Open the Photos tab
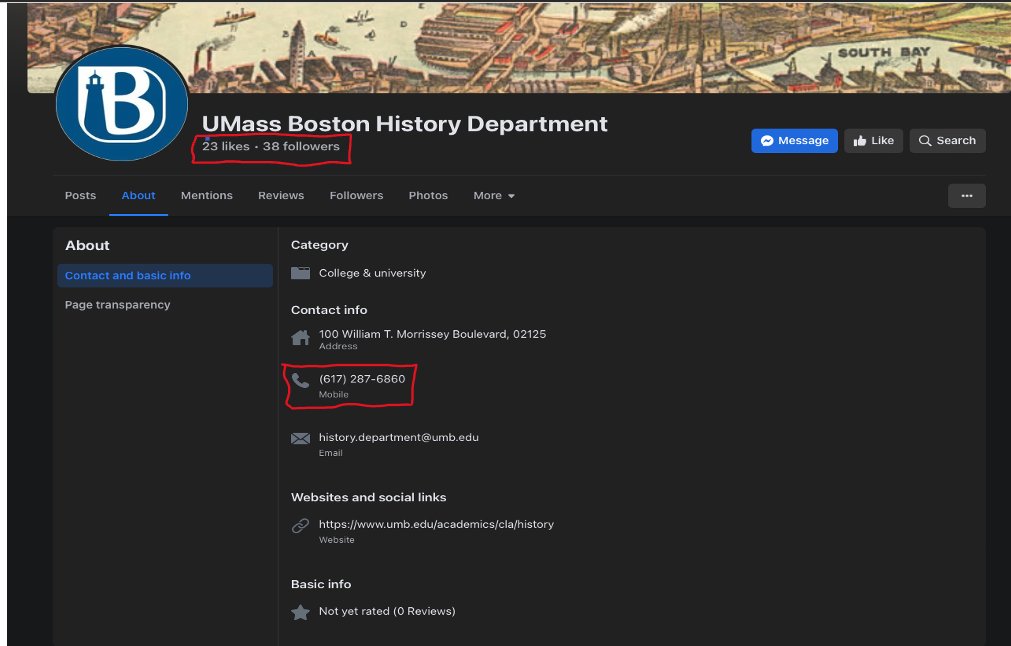 [428, 195]
